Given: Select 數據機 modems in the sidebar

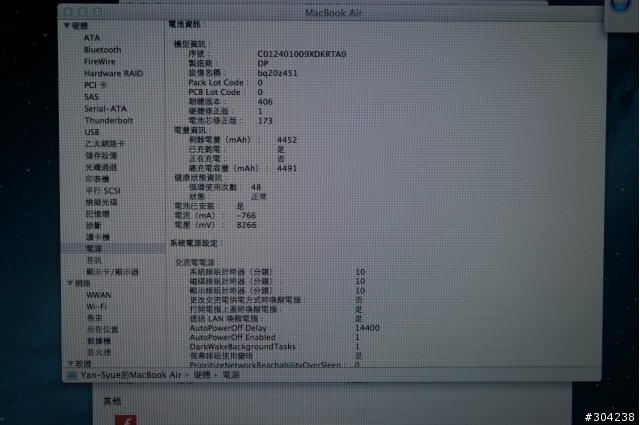Looking at the screenshot, I should [98, 341].
